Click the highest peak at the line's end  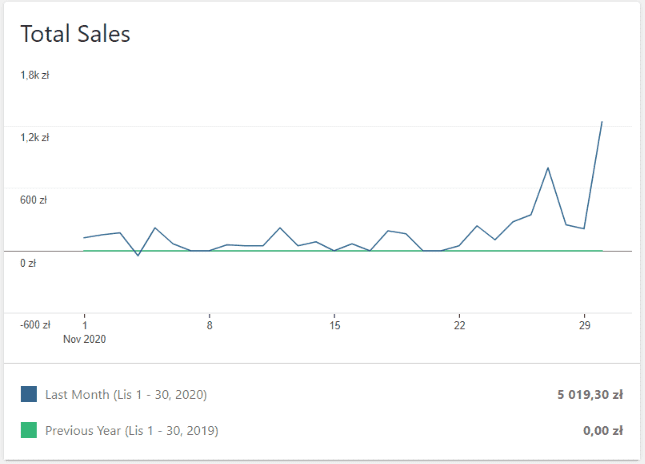601,122
